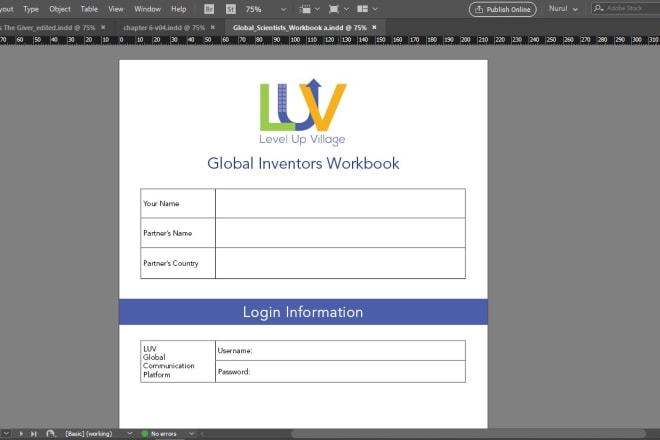The image size is (660, 440).
Task: Click the Publish Online button
Action: [503, 9]
